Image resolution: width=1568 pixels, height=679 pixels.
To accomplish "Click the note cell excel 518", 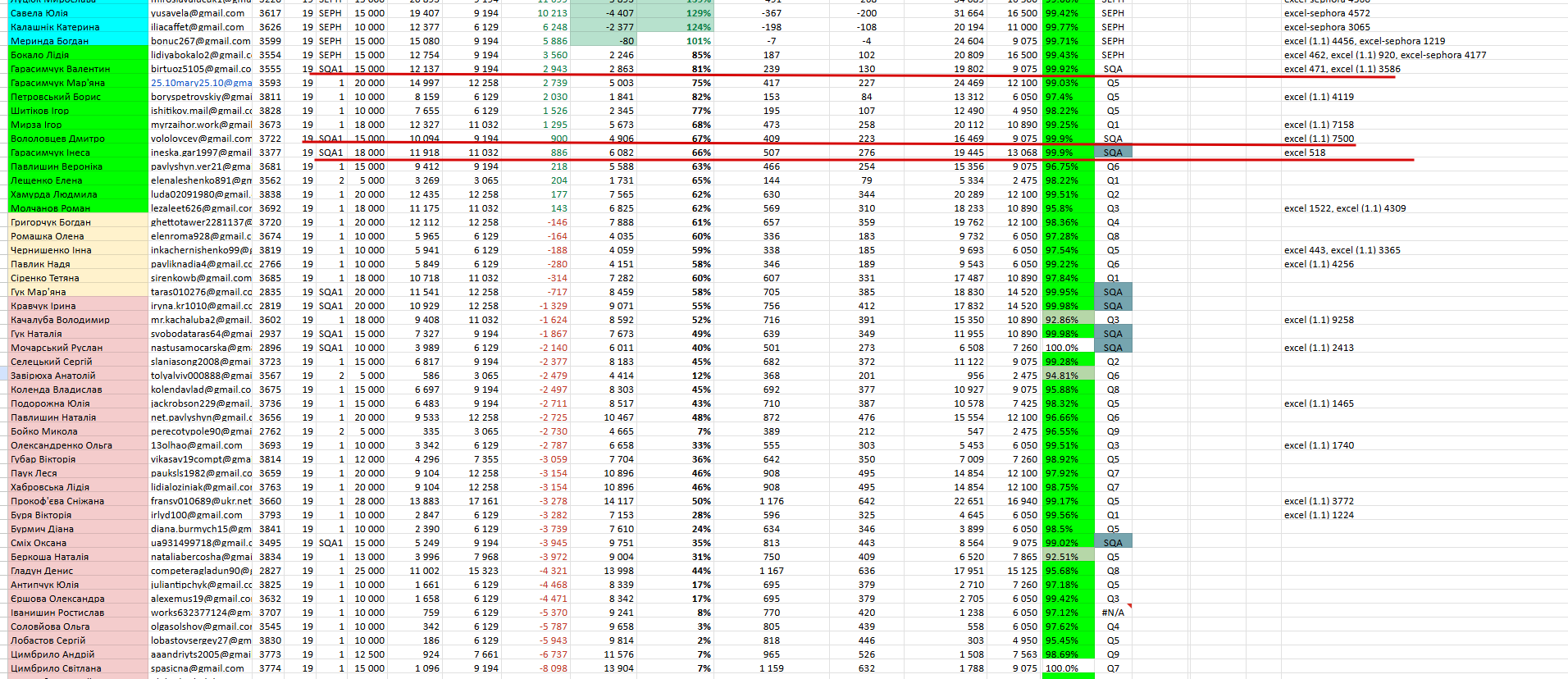I will click(x=1304, y=153).
